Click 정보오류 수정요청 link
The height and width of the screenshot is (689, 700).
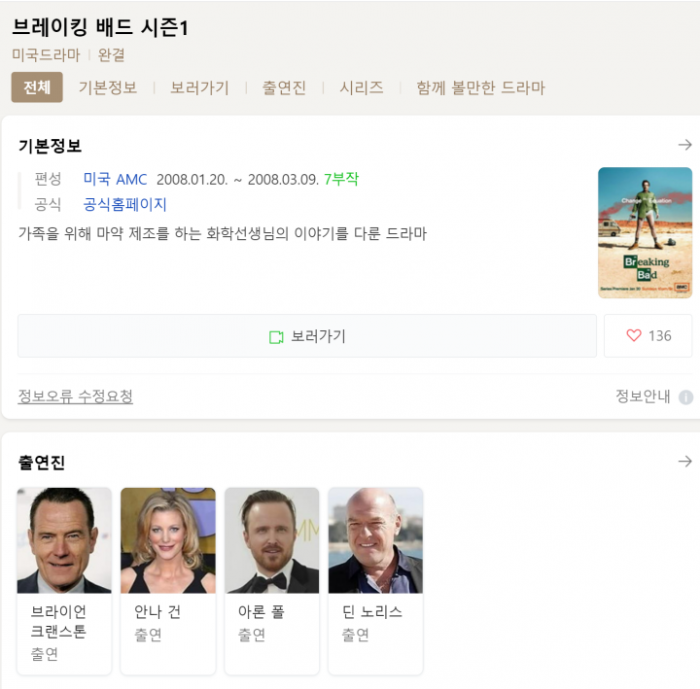pos(75,396)
